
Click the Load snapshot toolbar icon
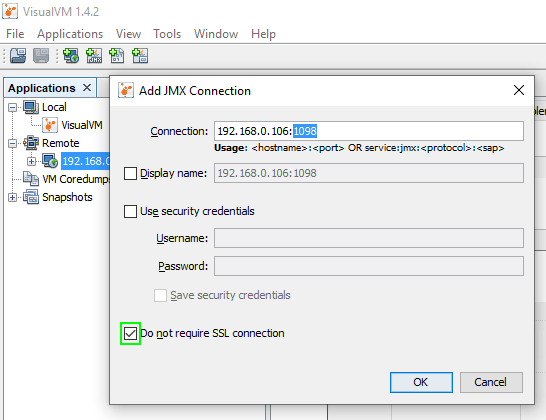(x=18, y=56)
